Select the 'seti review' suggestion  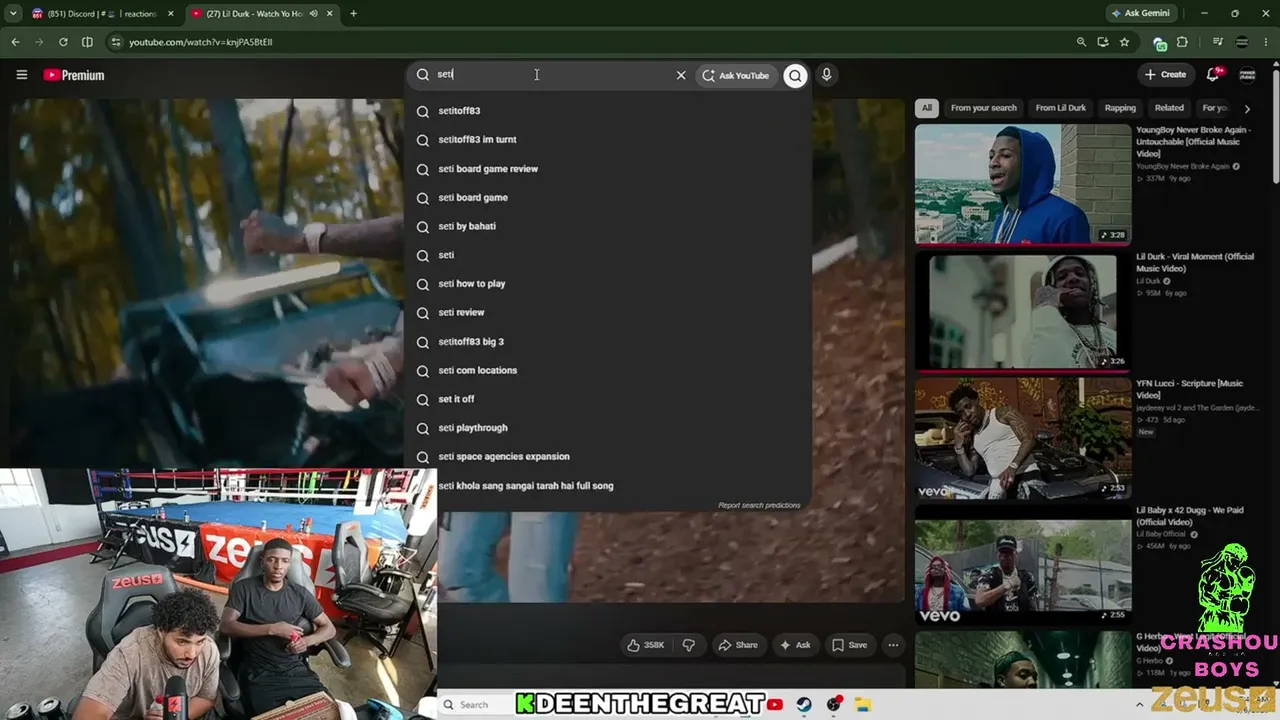tap(608, 313)
